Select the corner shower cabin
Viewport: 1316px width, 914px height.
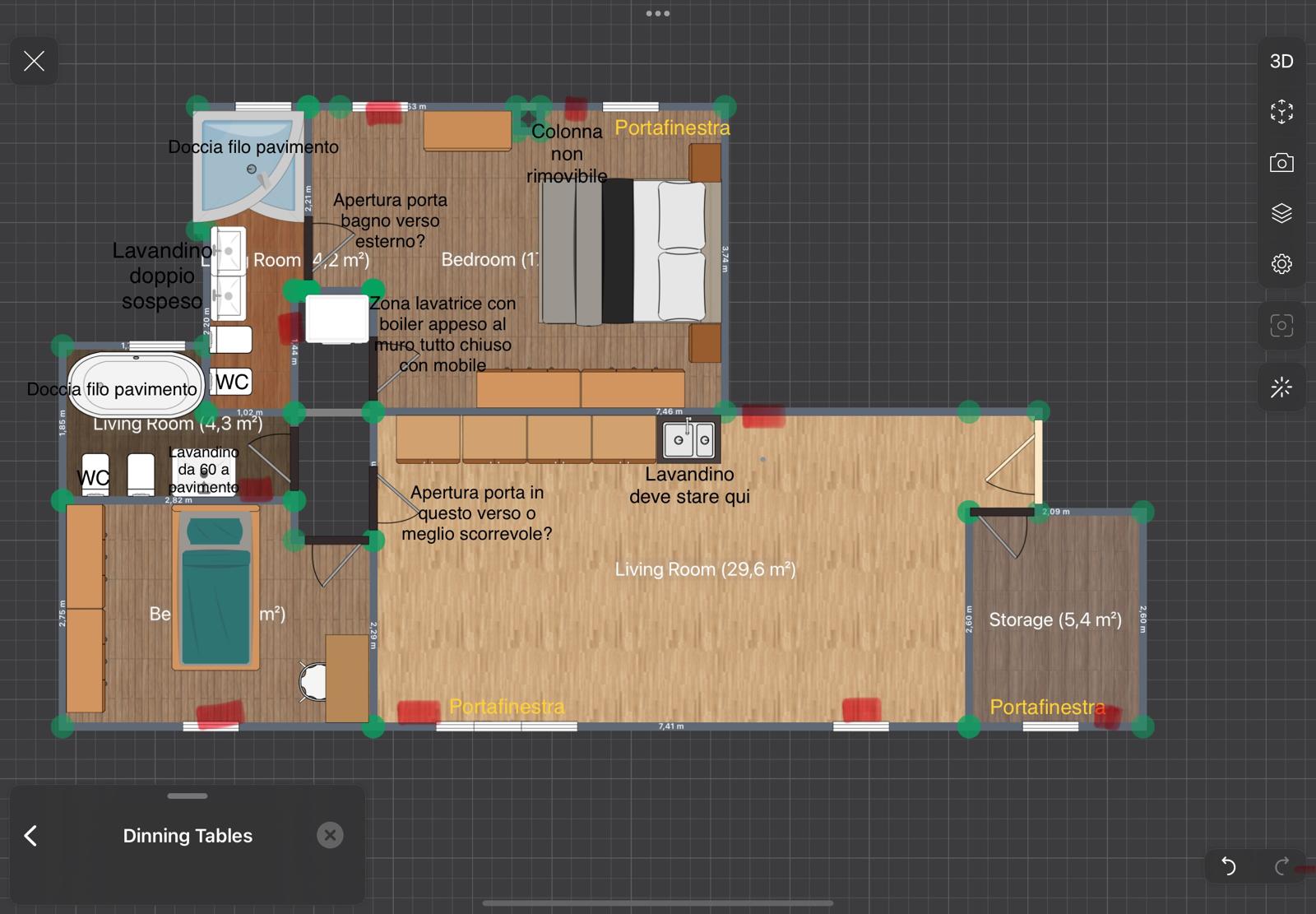247,165
